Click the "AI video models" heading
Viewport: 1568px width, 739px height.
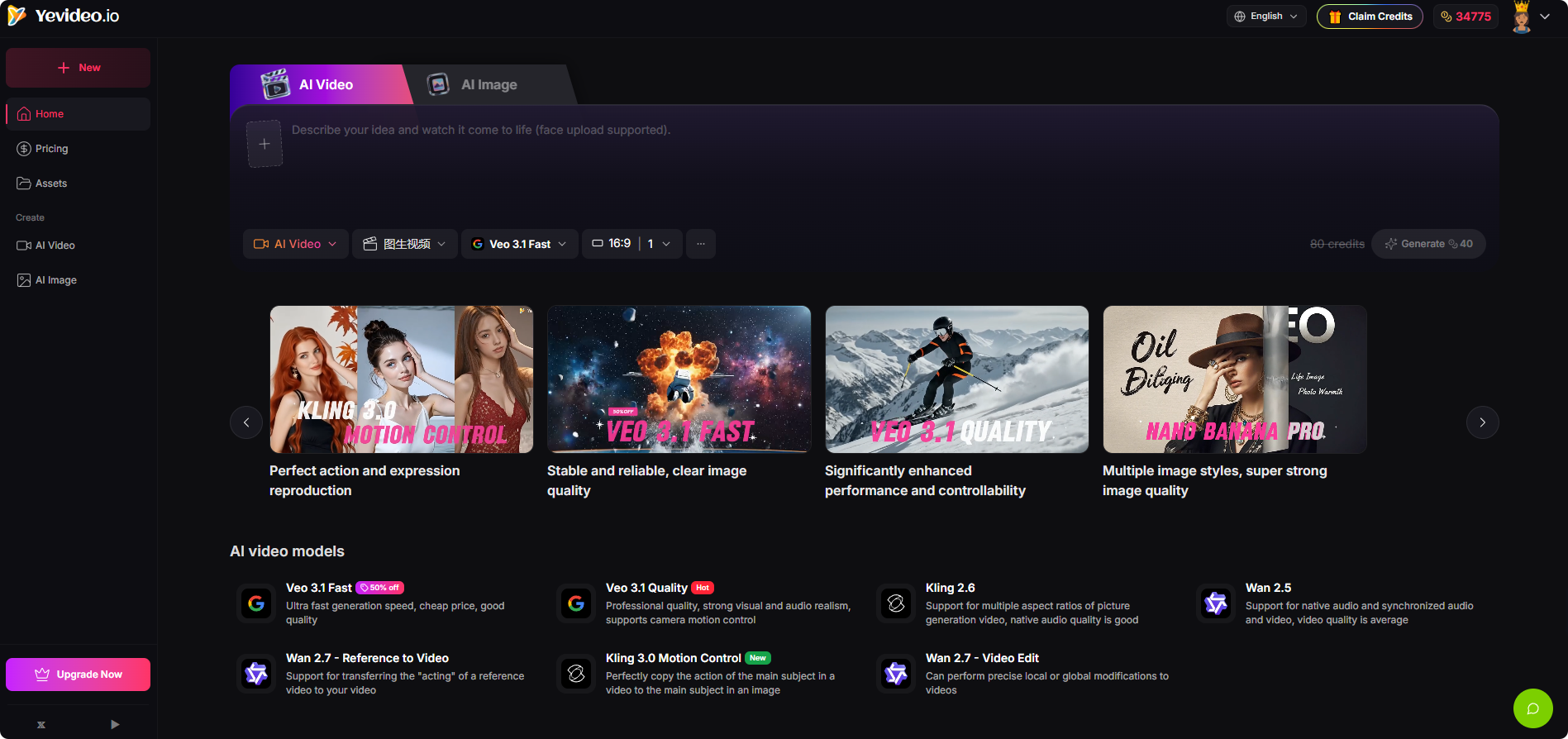(x=287, y=551)
